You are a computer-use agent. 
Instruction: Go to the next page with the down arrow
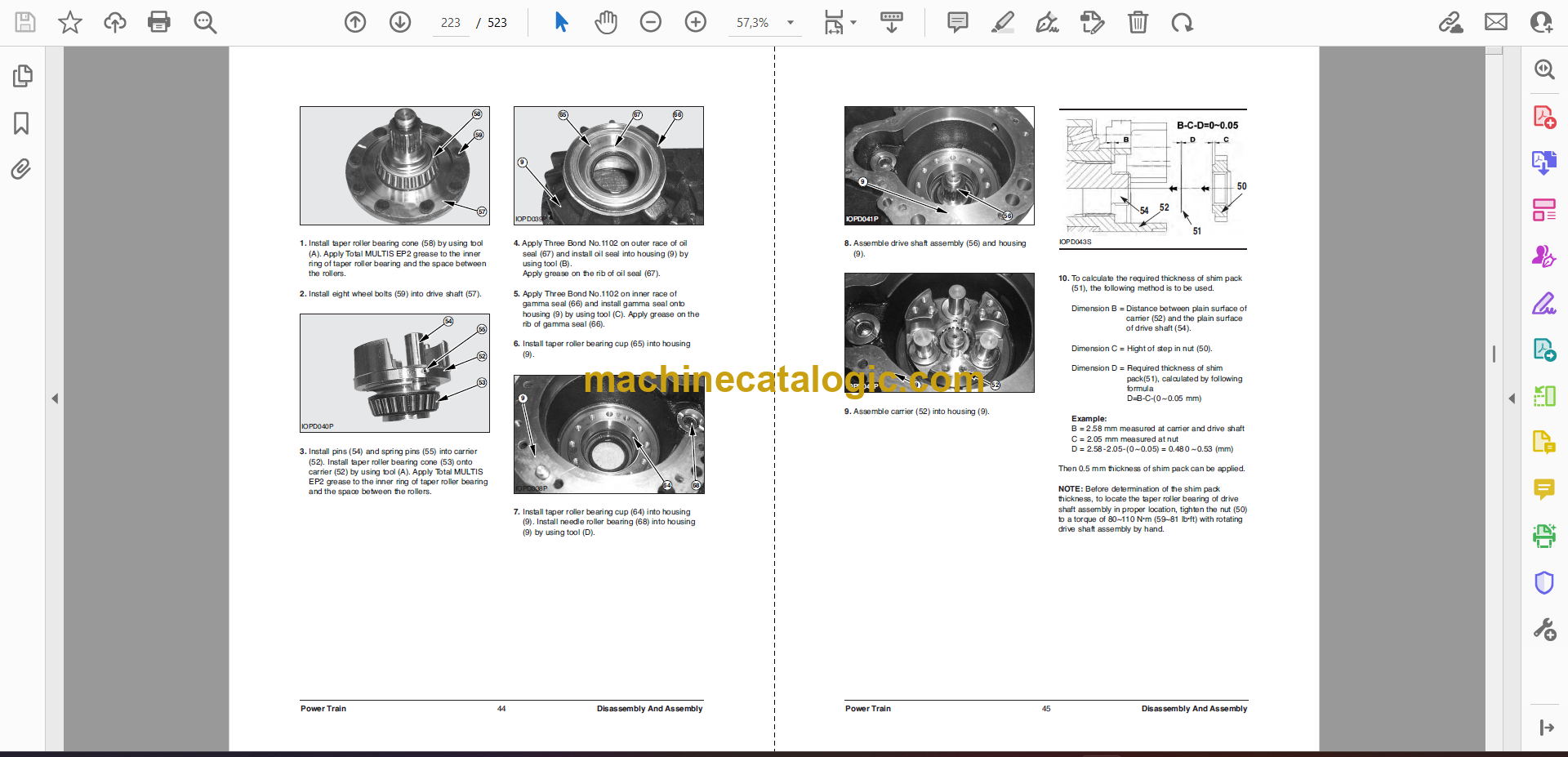tap(400, 22)
